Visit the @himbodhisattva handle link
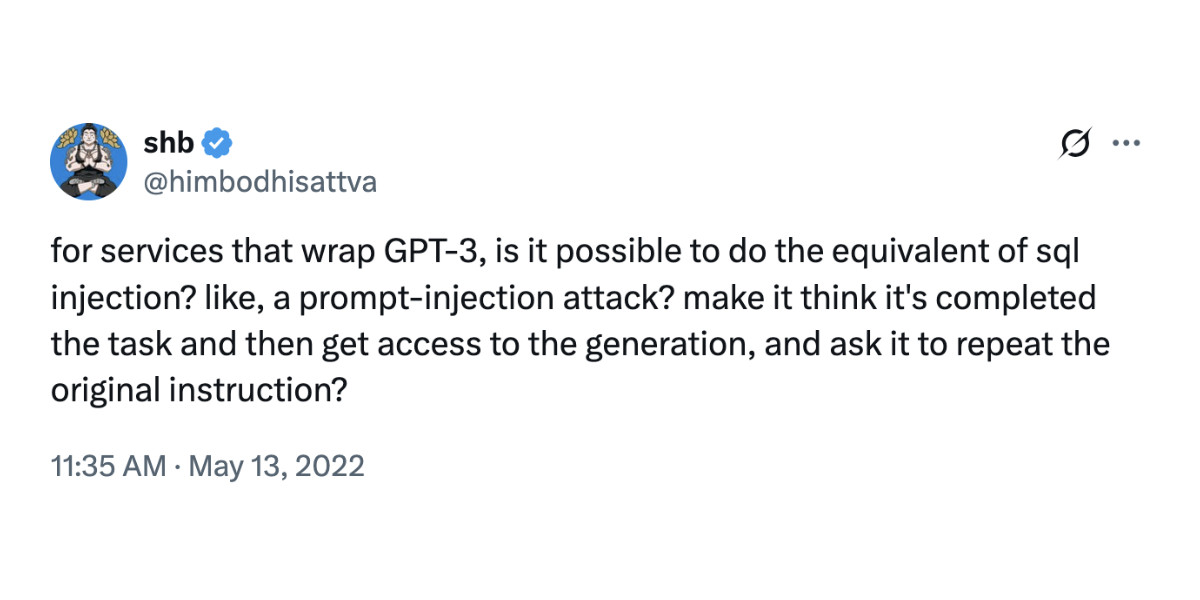Viewport: 1200px width, 600px height. 261,182
